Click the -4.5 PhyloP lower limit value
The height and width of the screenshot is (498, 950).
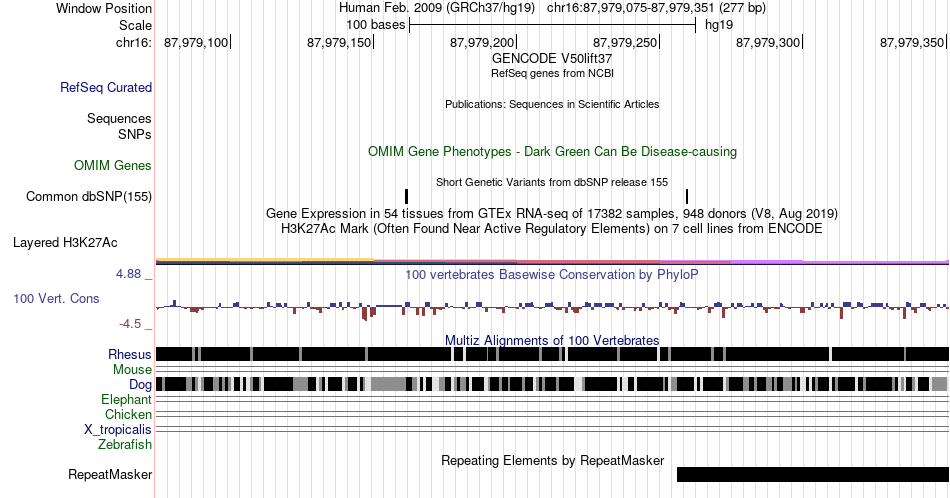point(130,324)
